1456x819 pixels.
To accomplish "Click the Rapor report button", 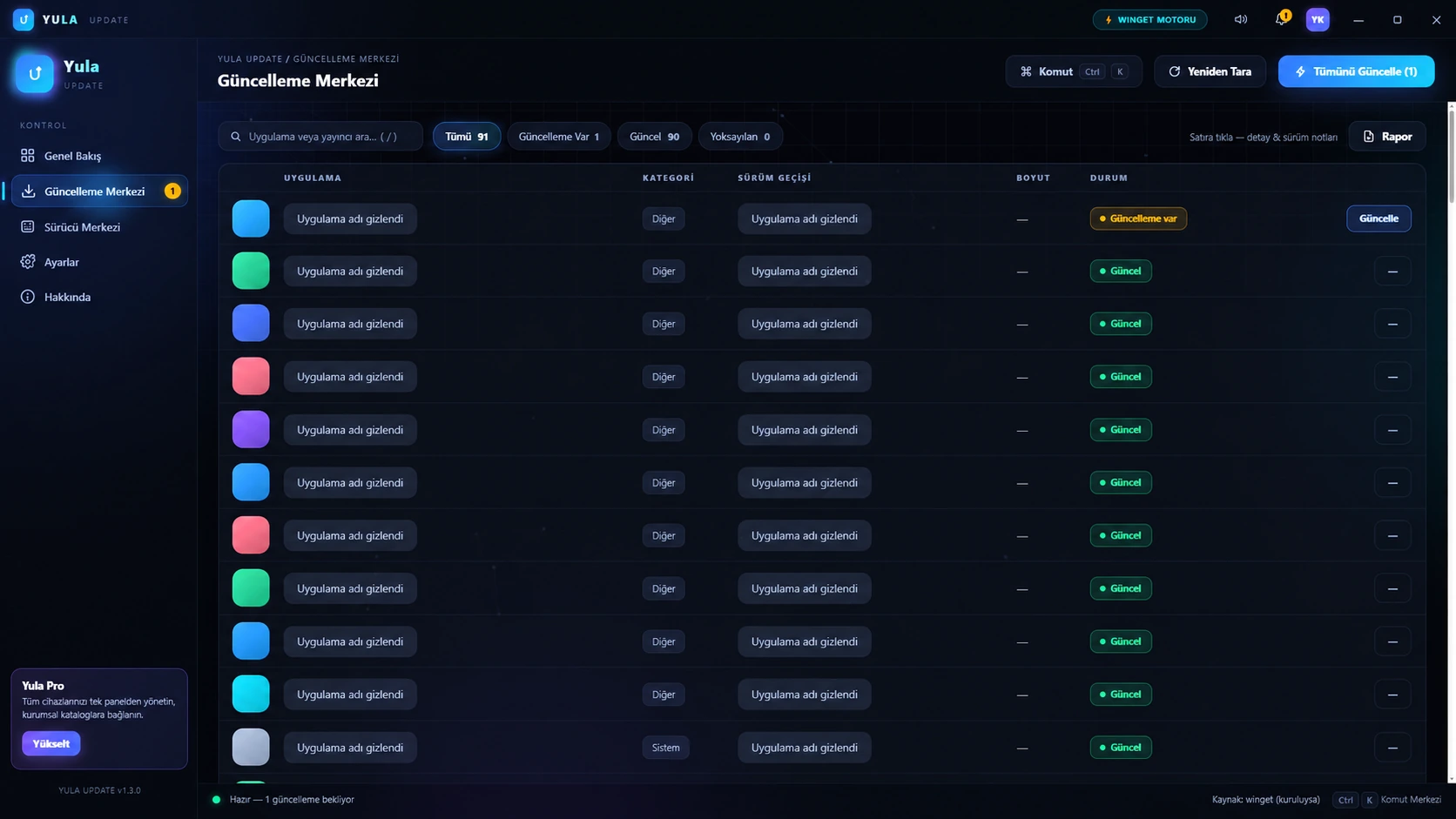I will click(1387, 137).
